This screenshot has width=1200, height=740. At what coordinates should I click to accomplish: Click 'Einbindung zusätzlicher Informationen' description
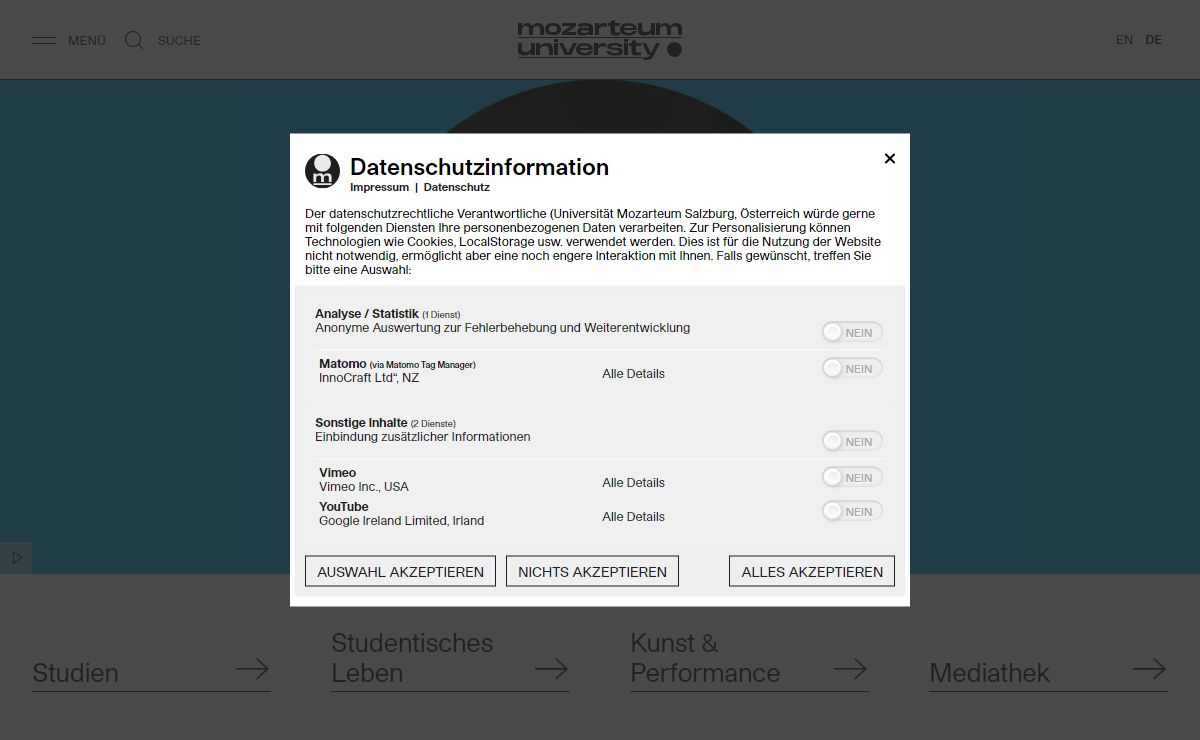[x=423, y=437]
